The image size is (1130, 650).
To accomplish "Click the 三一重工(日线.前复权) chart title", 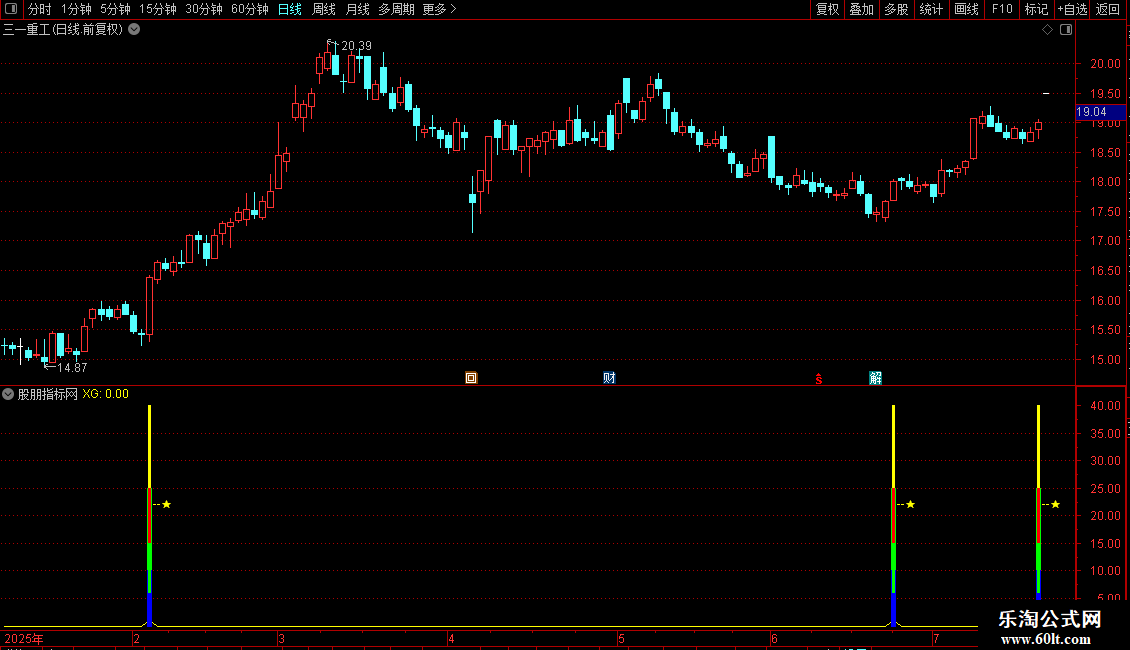I will pyautogui.click(x=63, y=30).
